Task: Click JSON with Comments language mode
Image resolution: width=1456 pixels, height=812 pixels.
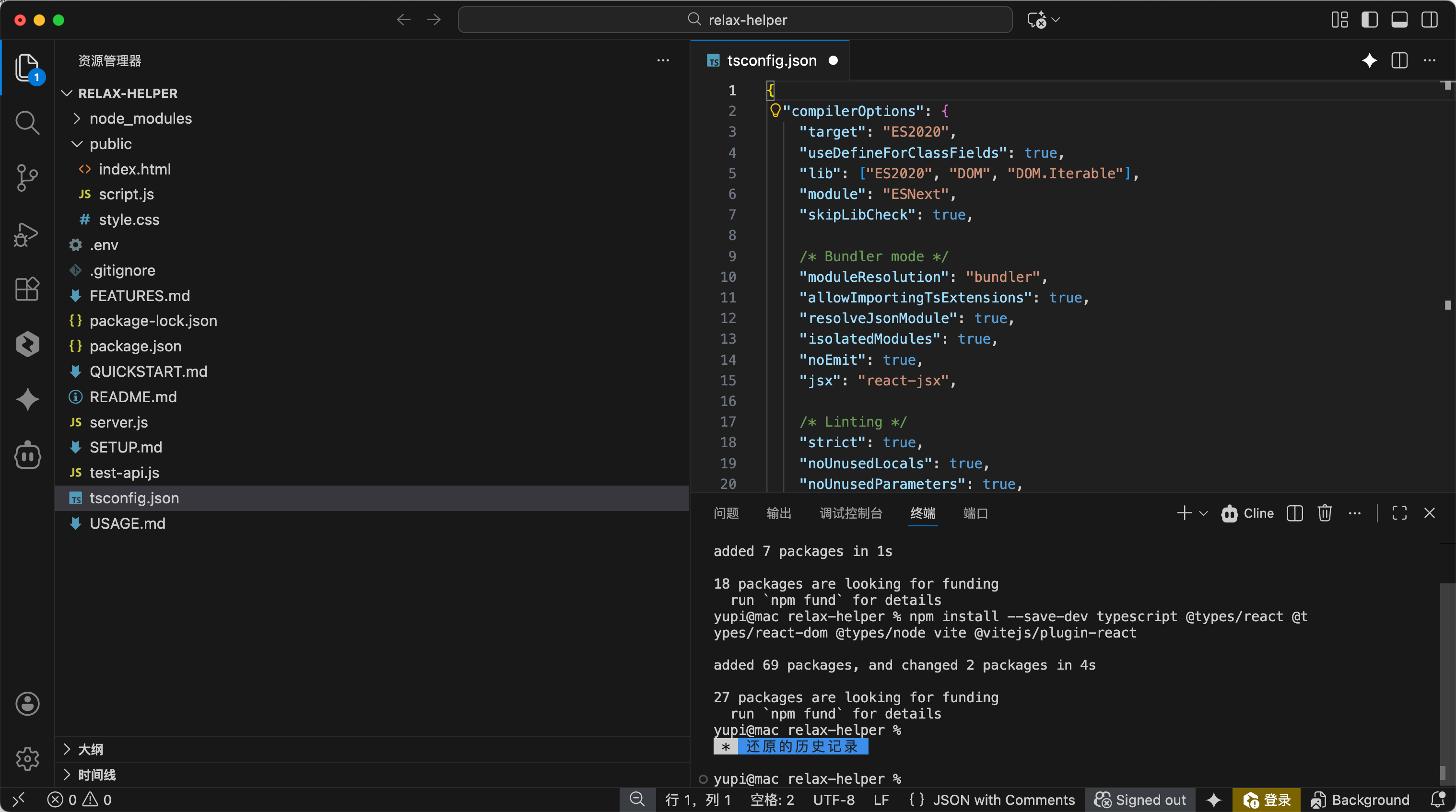Action: pos(1003,800)
